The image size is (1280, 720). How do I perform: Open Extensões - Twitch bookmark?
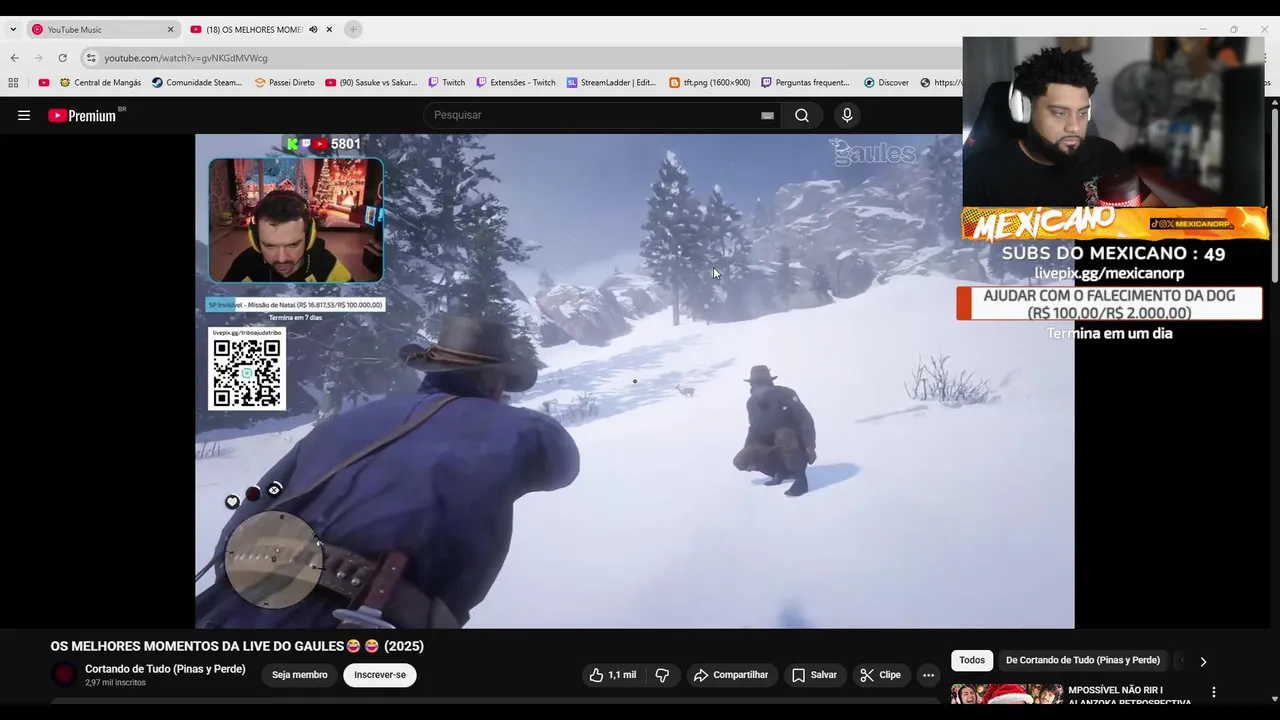pos(516,83)
